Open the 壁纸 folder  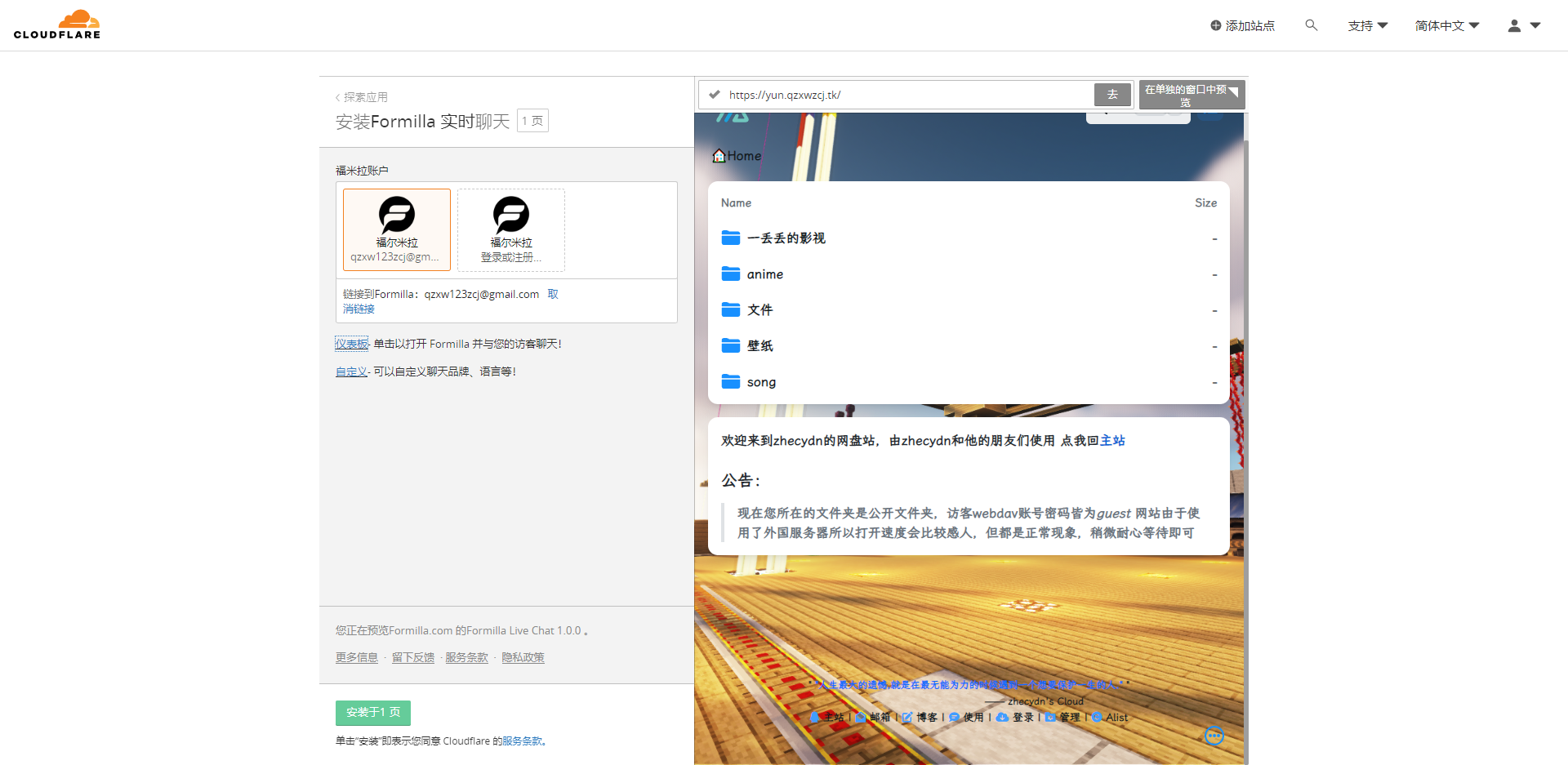pos(759,346)
